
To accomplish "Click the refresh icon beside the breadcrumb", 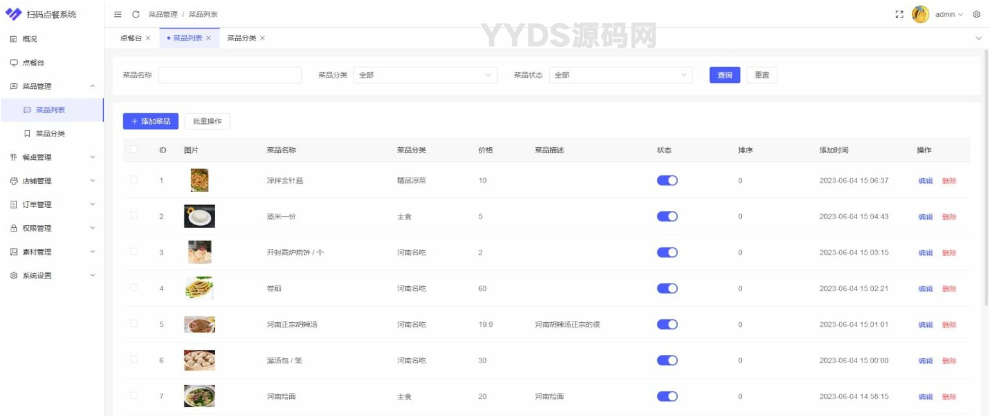I will 135,14.
